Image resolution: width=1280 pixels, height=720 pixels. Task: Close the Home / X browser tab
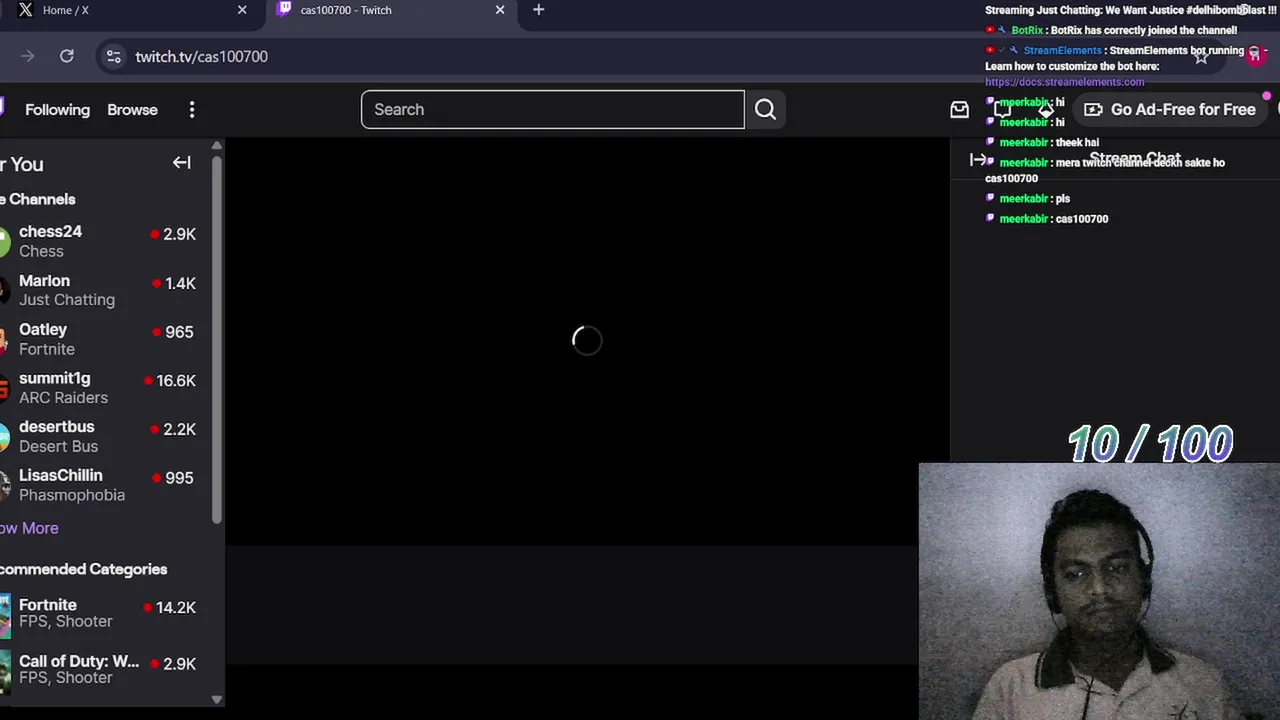click(242, 10)
